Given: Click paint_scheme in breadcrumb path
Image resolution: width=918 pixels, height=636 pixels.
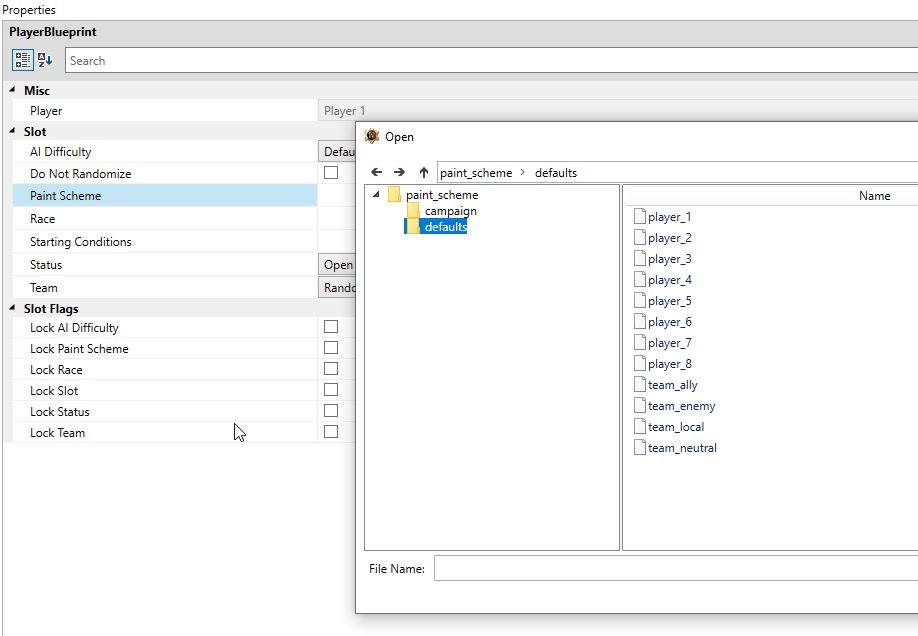Looking at the screenshot, I should (476, 173).
